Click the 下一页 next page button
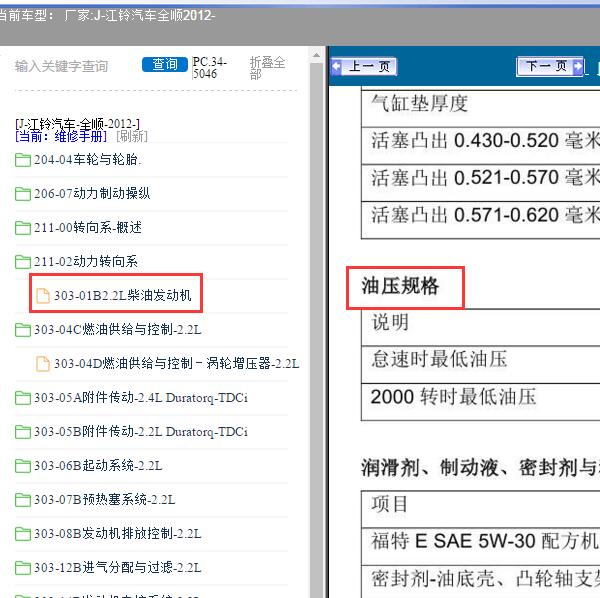The height and width of the screenshot is (598, 600). [550, 67]
